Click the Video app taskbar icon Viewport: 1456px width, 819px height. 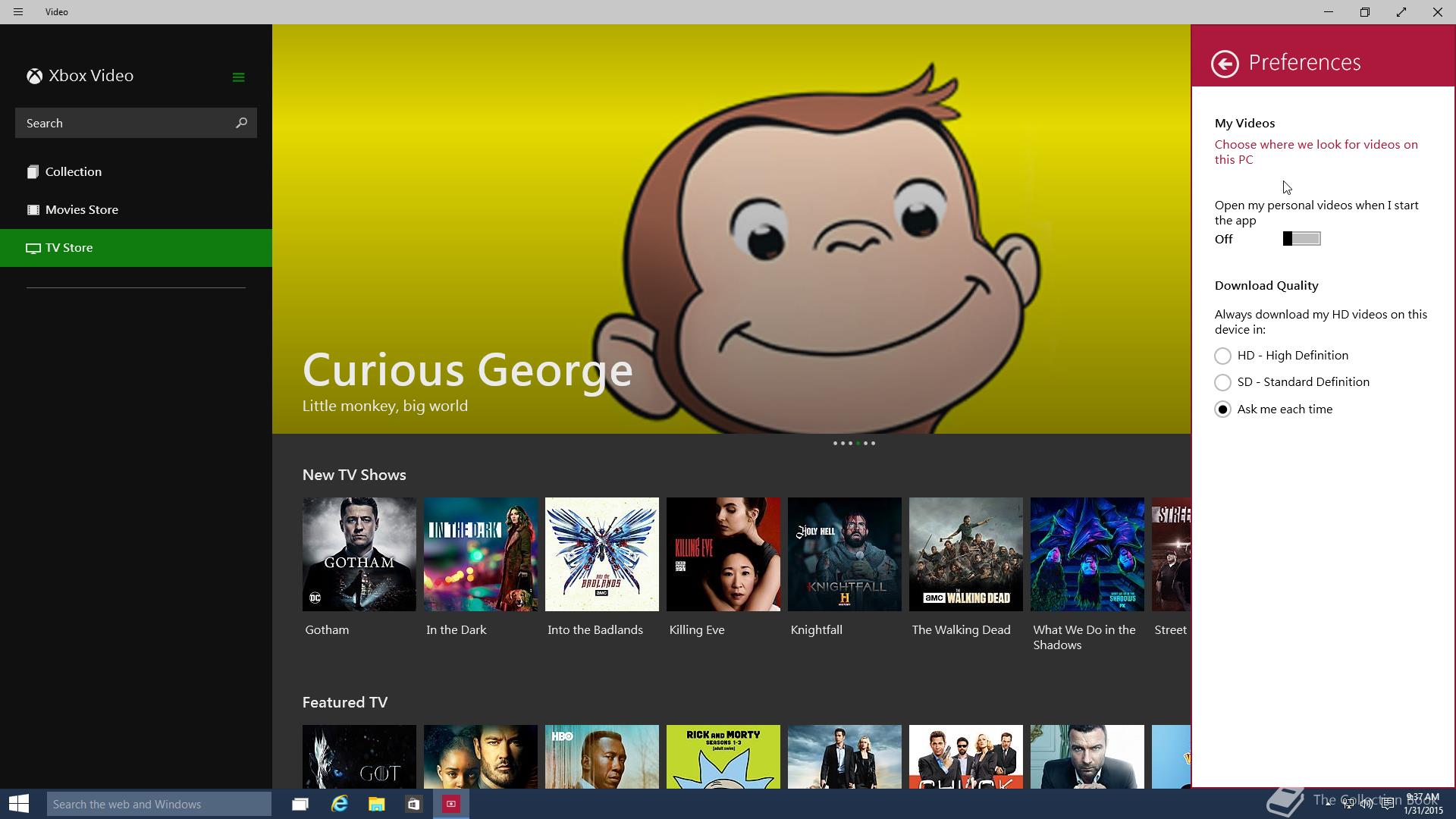coord(451,804)
